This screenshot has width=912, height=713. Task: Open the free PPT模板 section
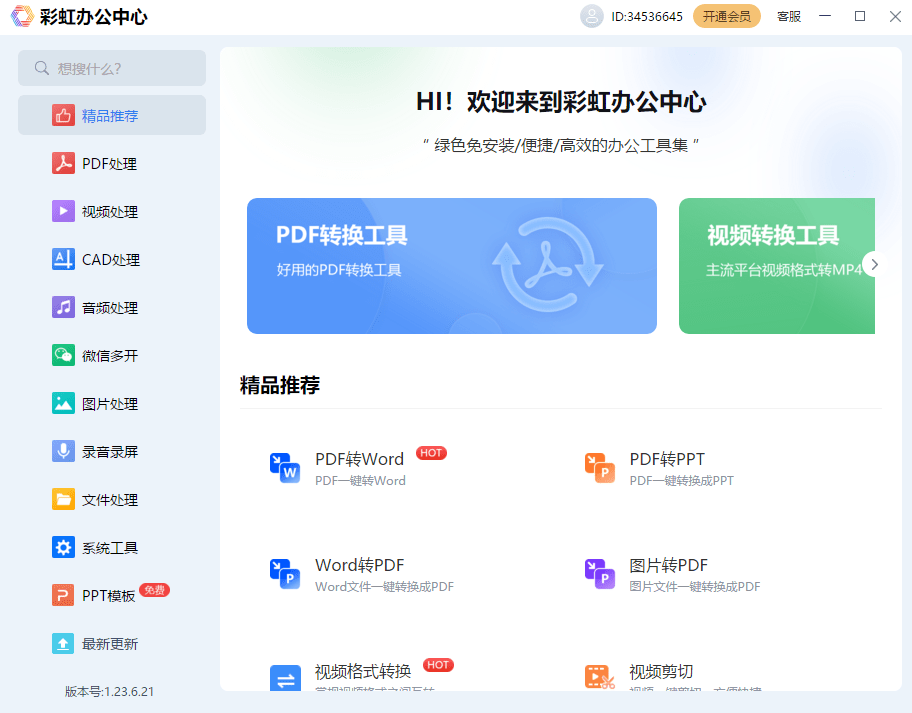point(110,595)
